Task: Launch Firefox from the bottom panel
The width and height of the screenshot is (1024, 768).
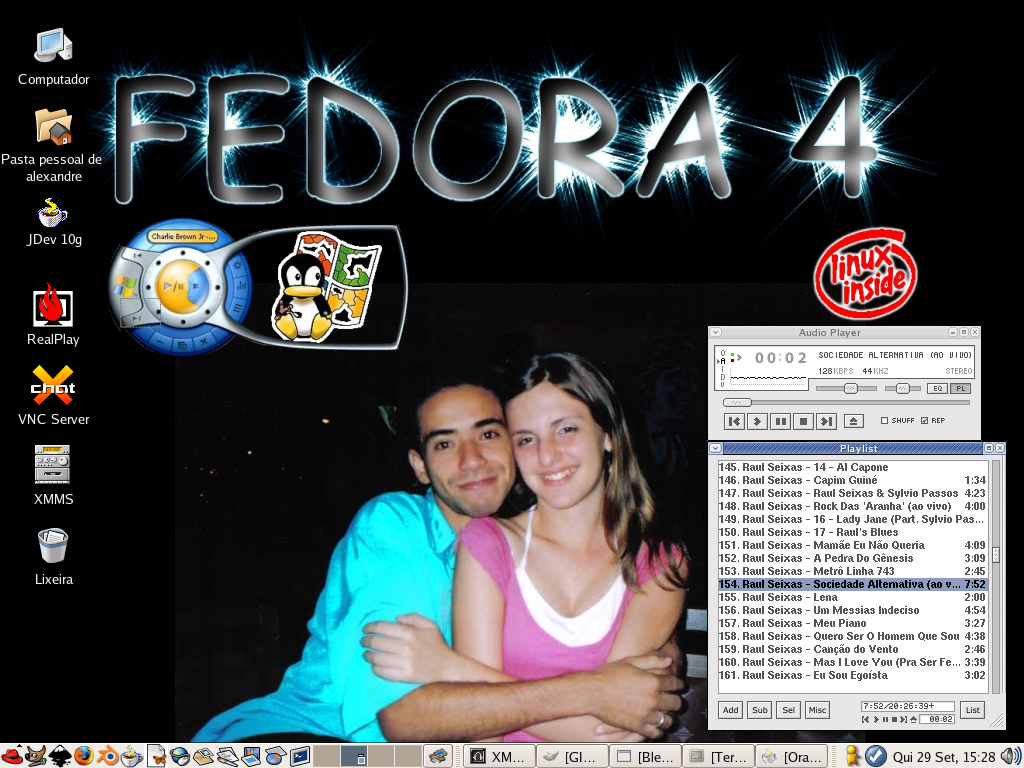Action: tap(84, 756)
